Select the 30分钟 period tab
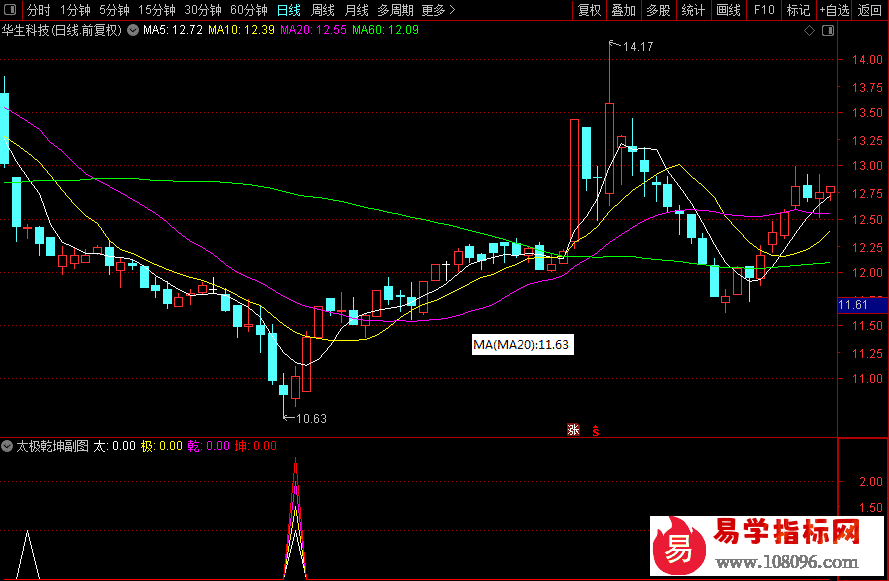Screen dimensions: 889x581 click(203, 10)
